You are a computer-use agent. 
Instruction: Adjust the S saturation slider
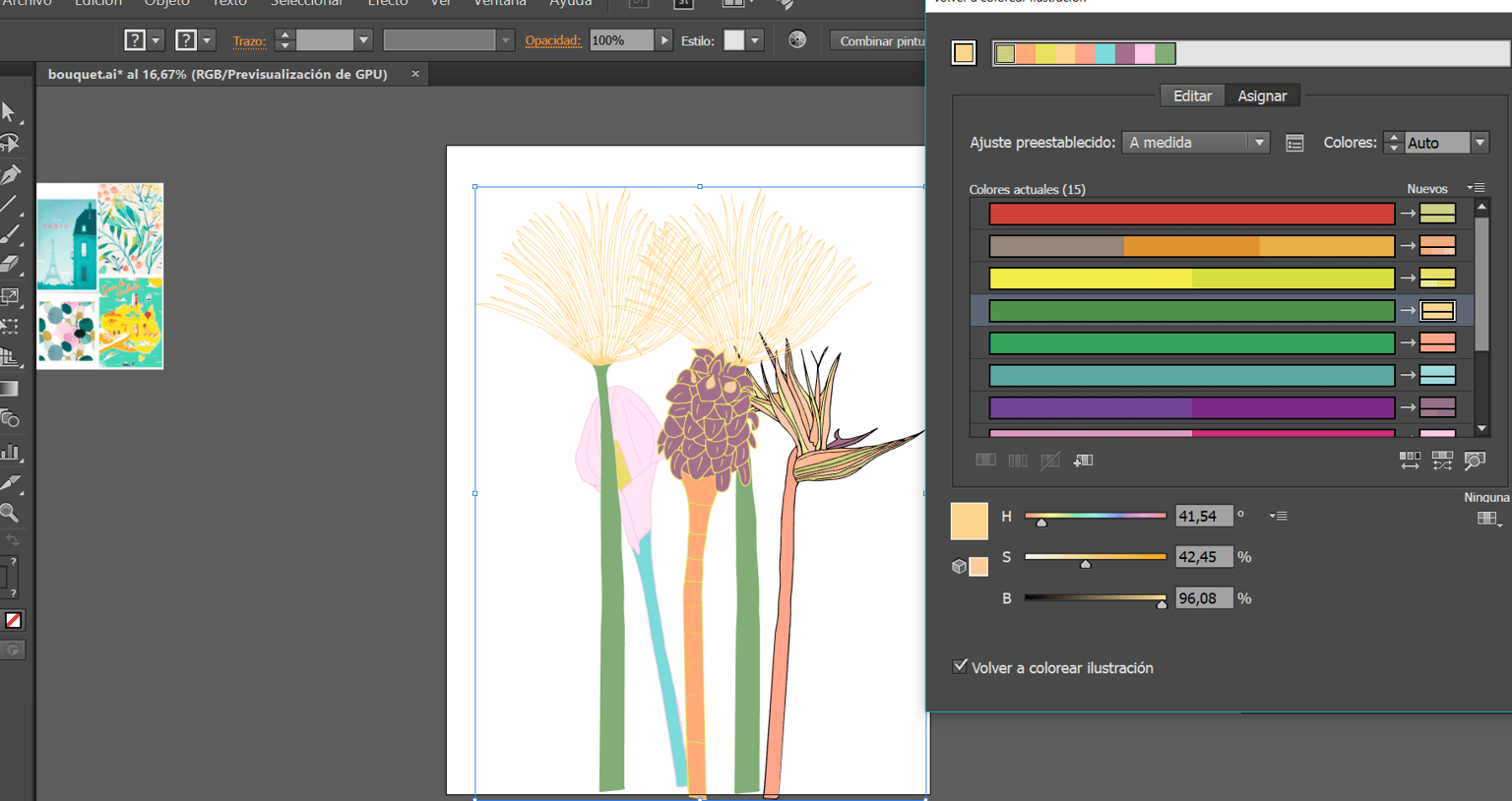pos(1095,557)
